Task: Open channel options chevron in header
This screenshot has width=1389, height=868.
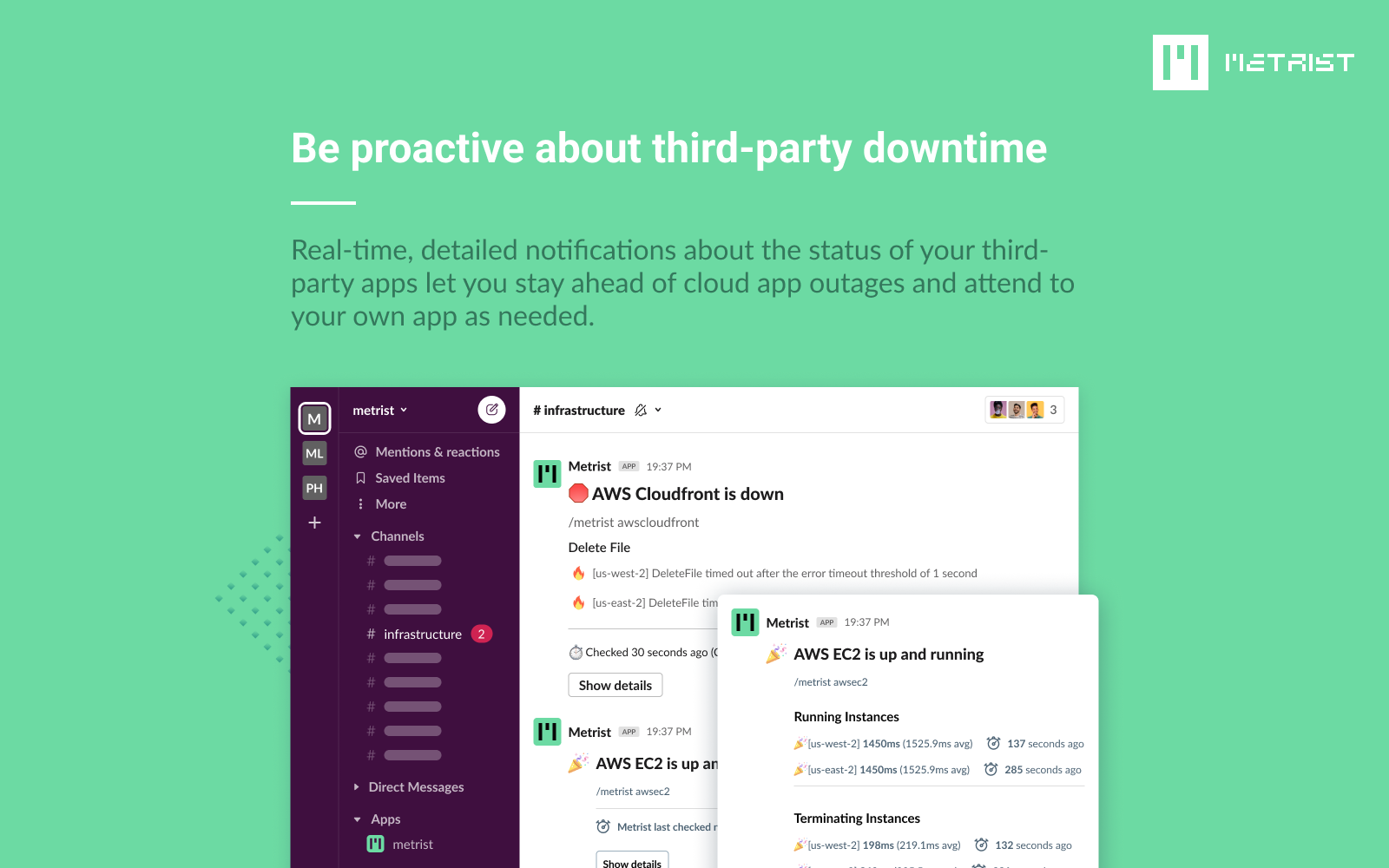Action: pos(658,410)
